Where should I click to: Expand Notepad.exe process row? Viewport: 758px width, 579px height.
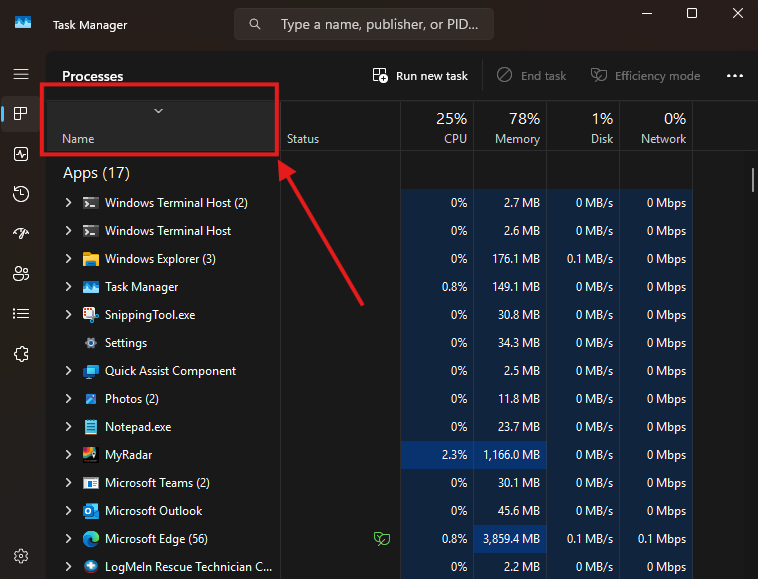68,427
